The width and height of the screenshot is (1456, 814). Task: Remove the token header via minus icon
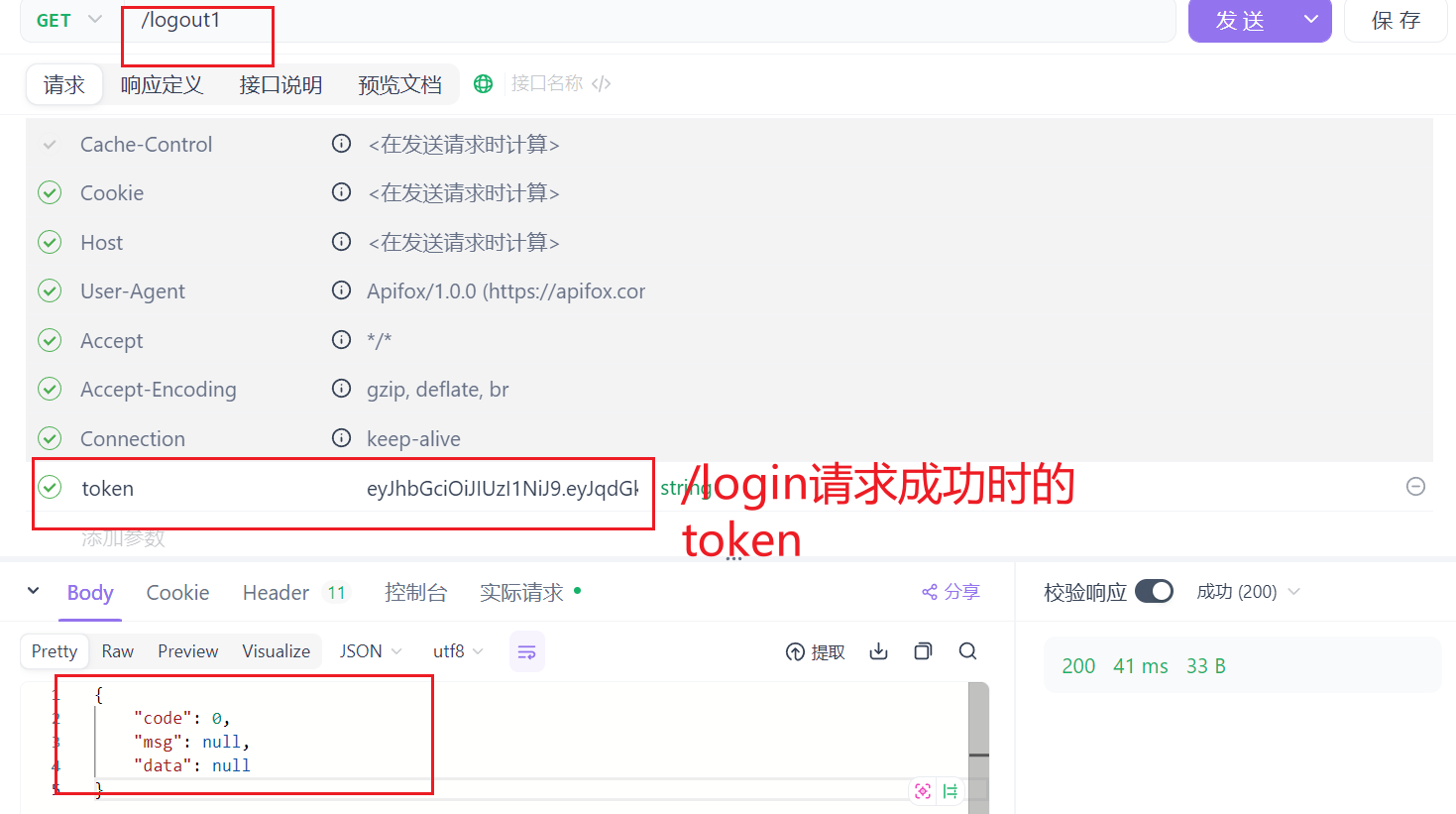1415,487
